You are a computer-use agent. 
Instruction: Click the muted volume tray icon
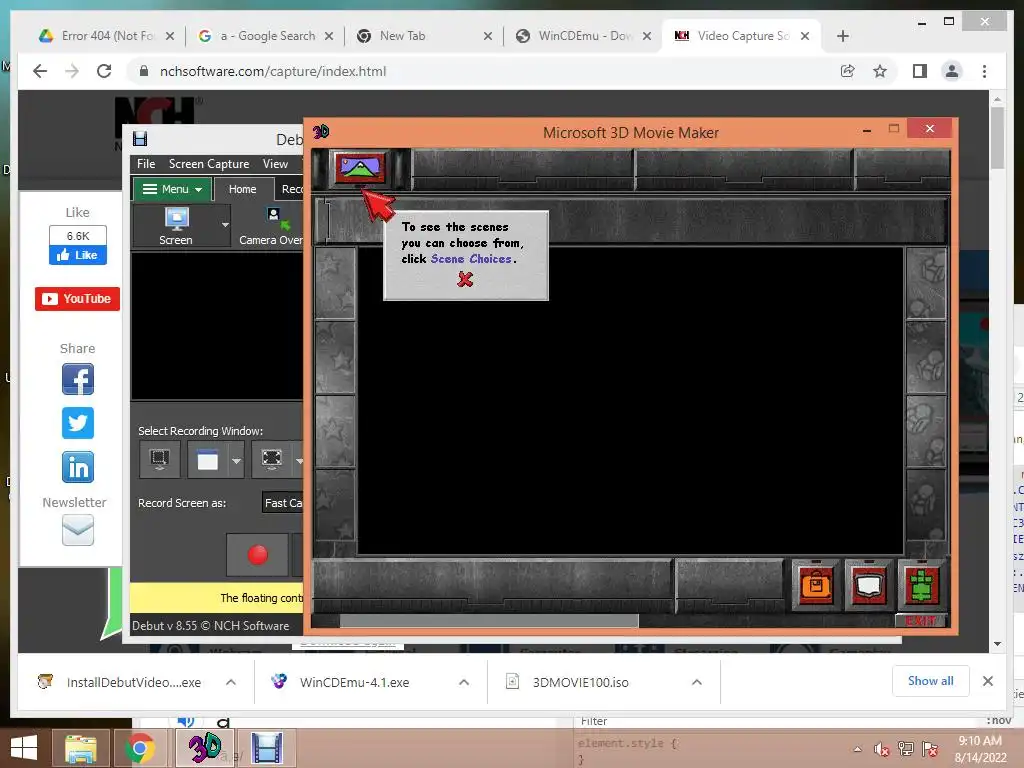(x=882, y=750)
